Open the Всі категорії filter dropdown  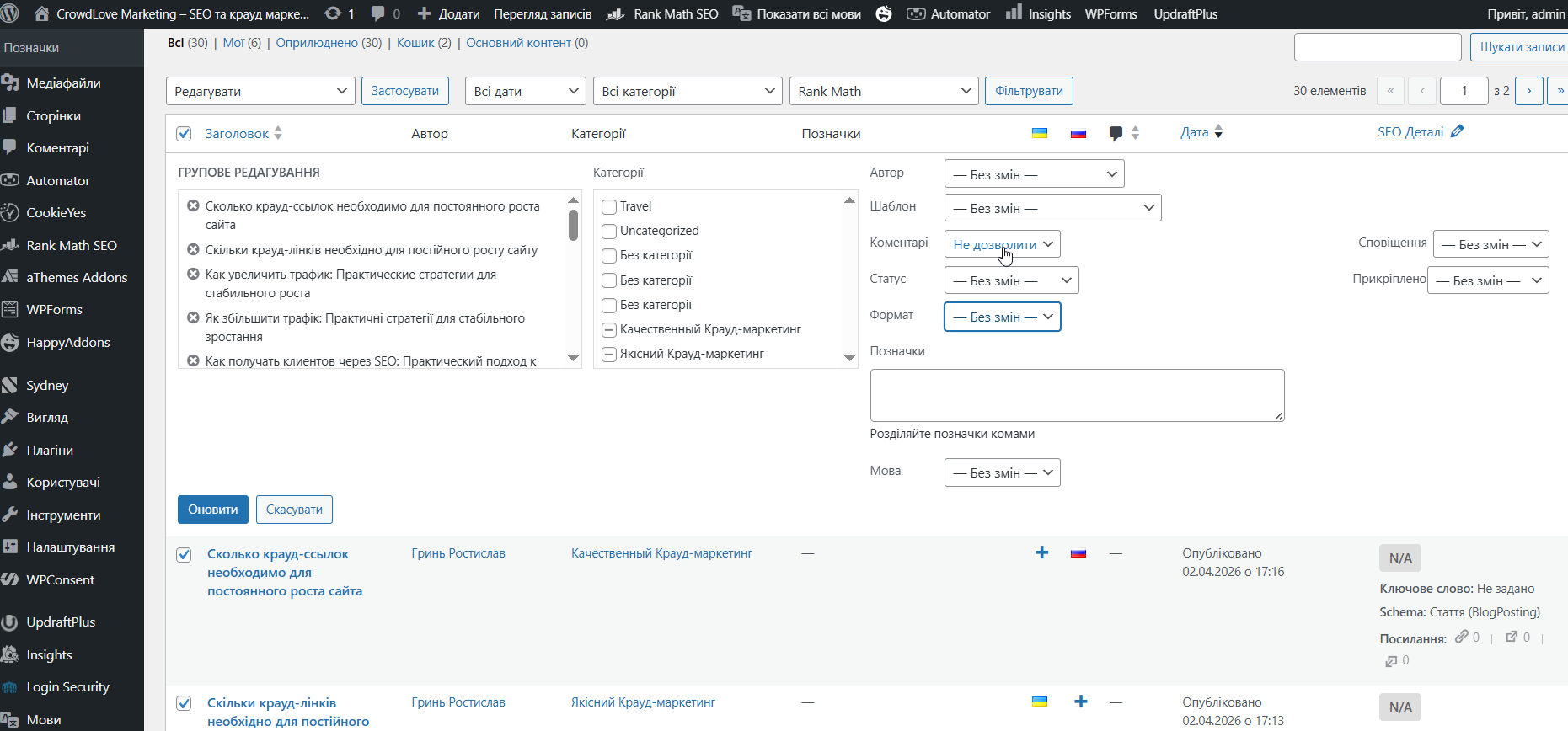coord(688,91)
